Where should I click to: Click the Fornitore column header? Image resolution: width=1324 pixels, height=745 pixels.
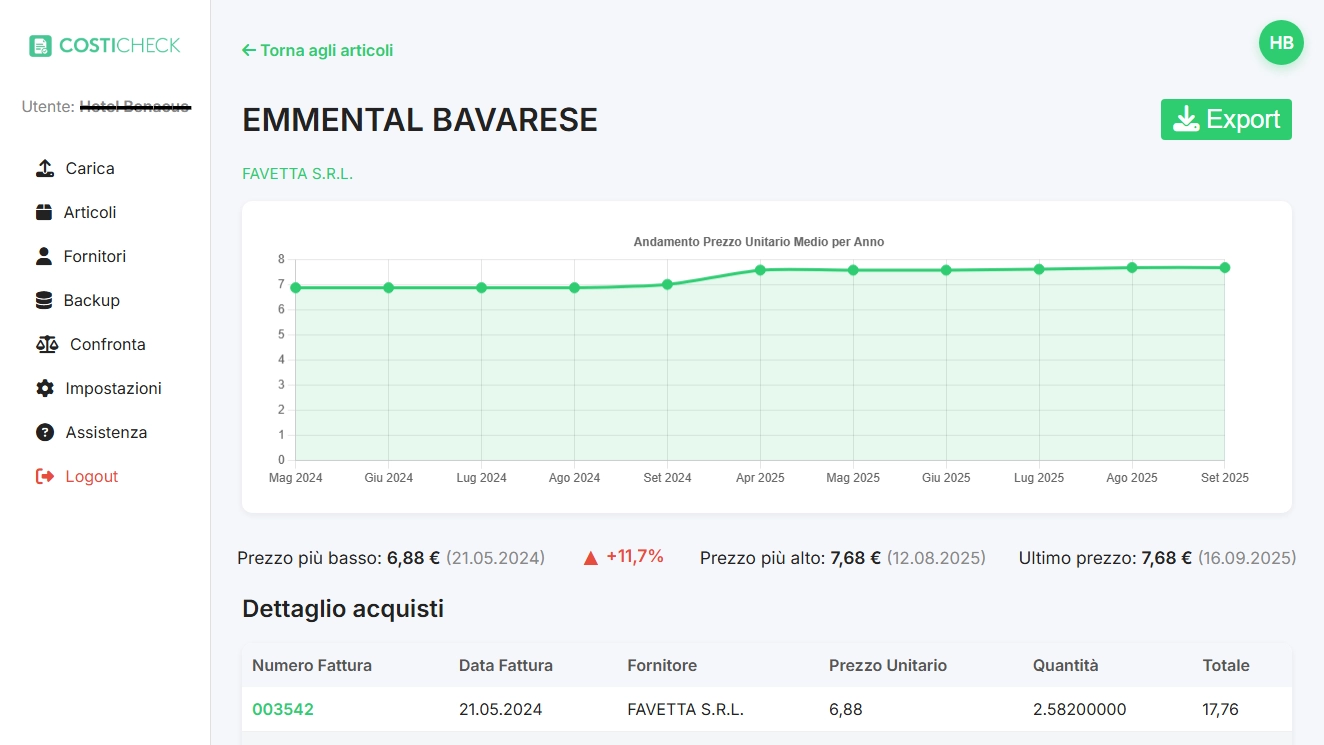click(662, 665)
